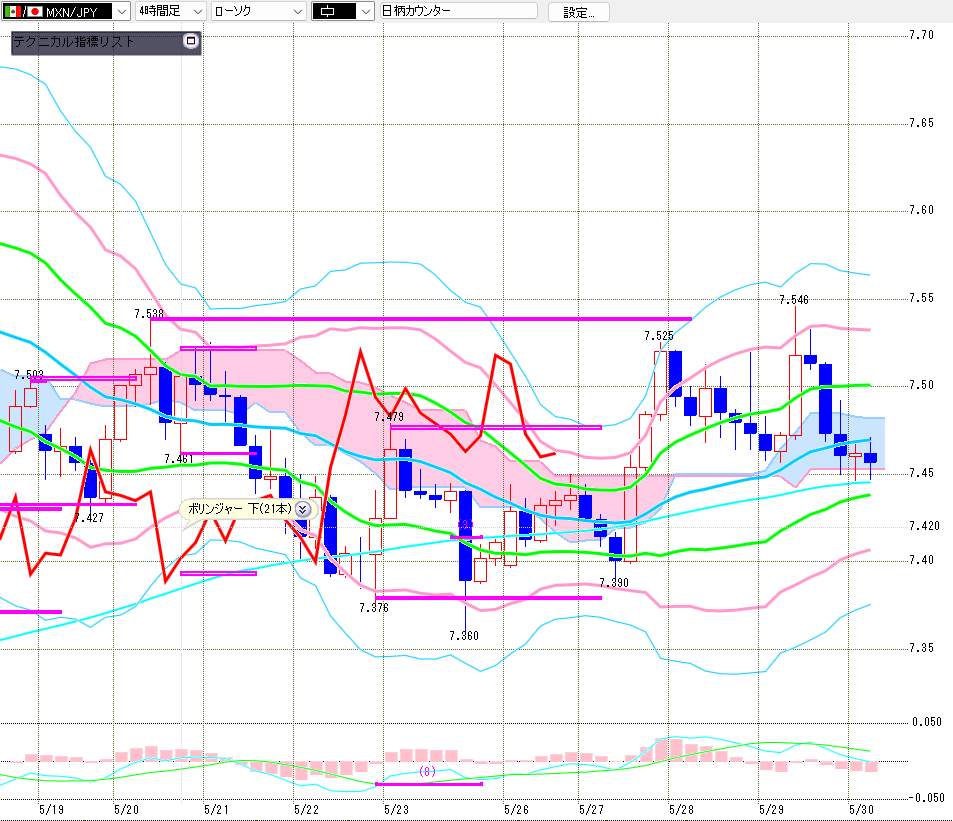Click the 7.420 current price axis value
The width and height of the screenshot is (953, 821).
point(924,526)
